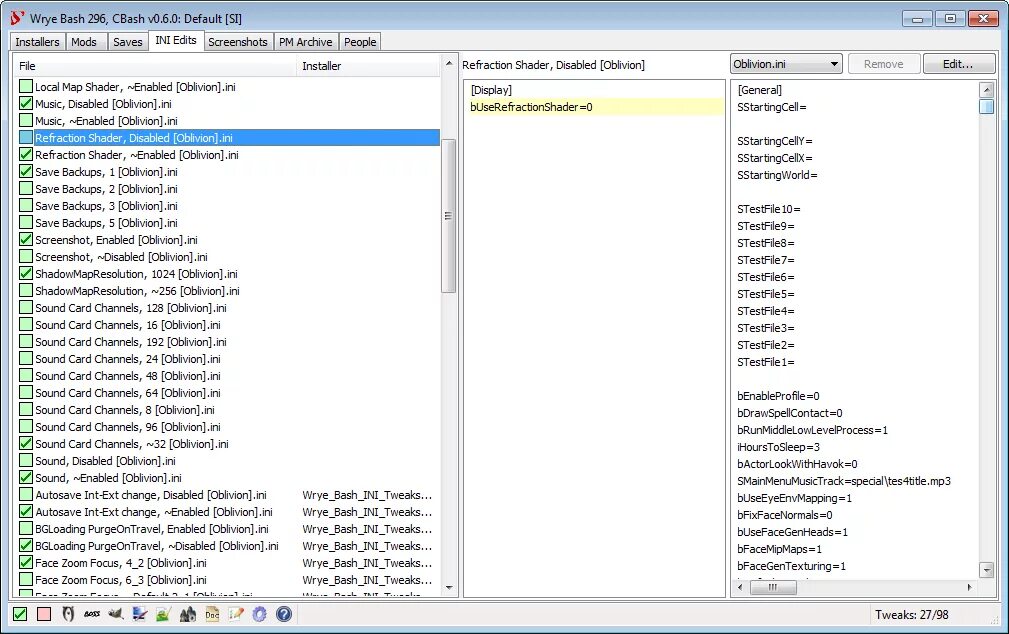Select Save Backups, 2 [Oblivion].ini row
Screen dimensions: 1009x634
point(229,189)
